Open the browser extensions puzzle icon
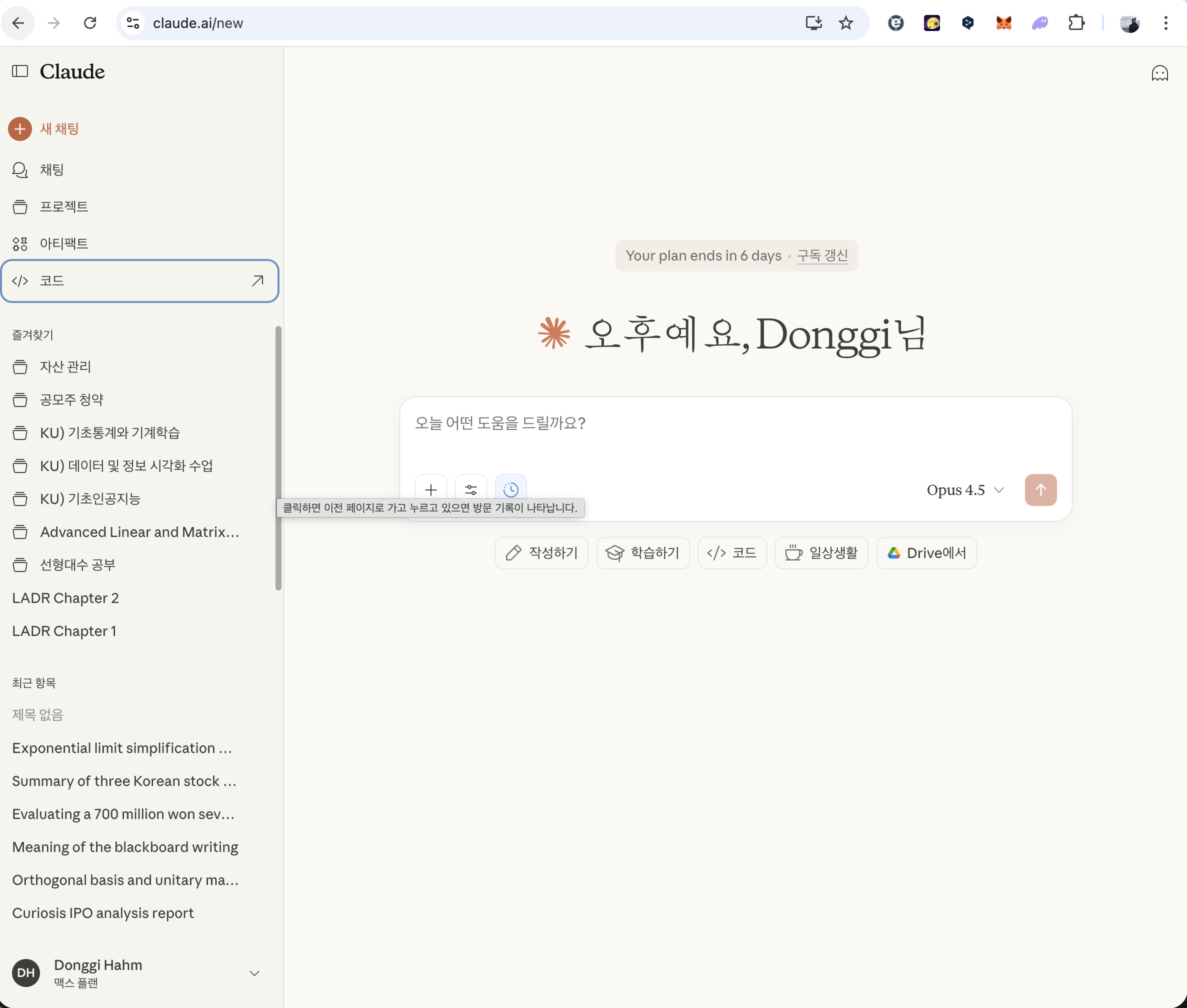Image resolution: width=1187 pixels, height=1008 pixels. pyautogui.click(x=1076, y=23)
